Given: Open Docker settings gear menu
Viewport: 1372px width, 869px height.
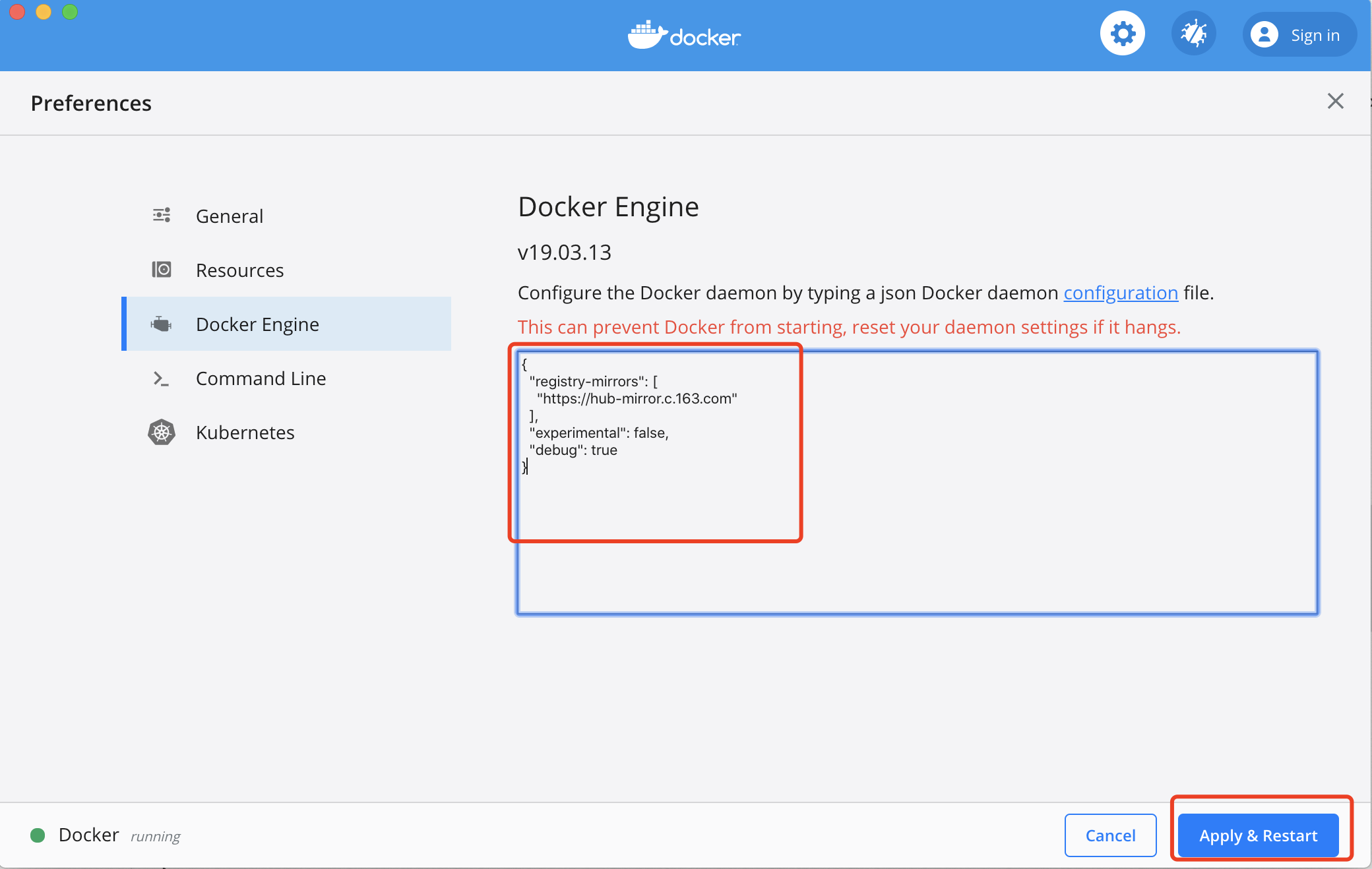Looking at the screenshot, I should click(x=1123, y=36).
